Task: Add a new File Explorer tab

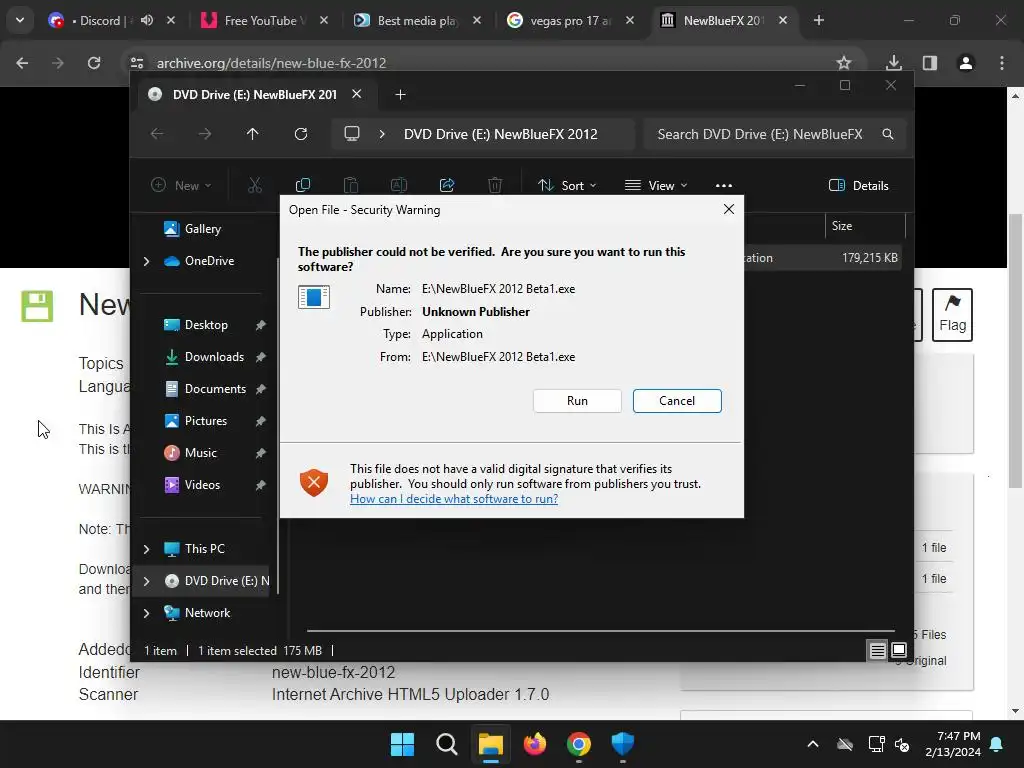Action: 400,95
